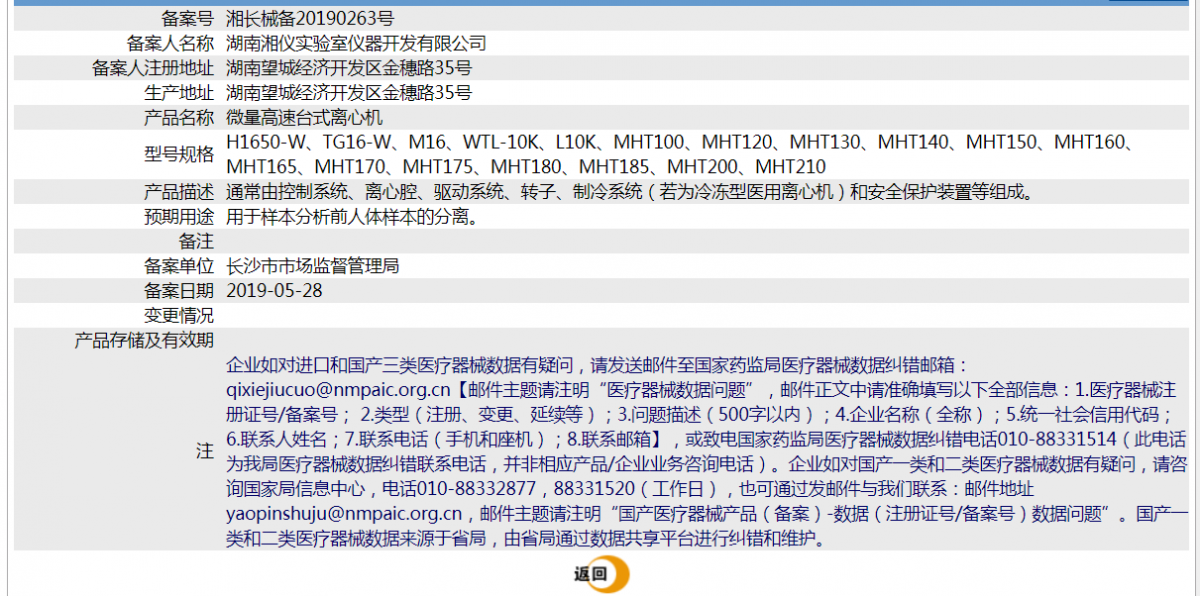Click the description text starting 通常由控制系统

[x=629, y=192]
